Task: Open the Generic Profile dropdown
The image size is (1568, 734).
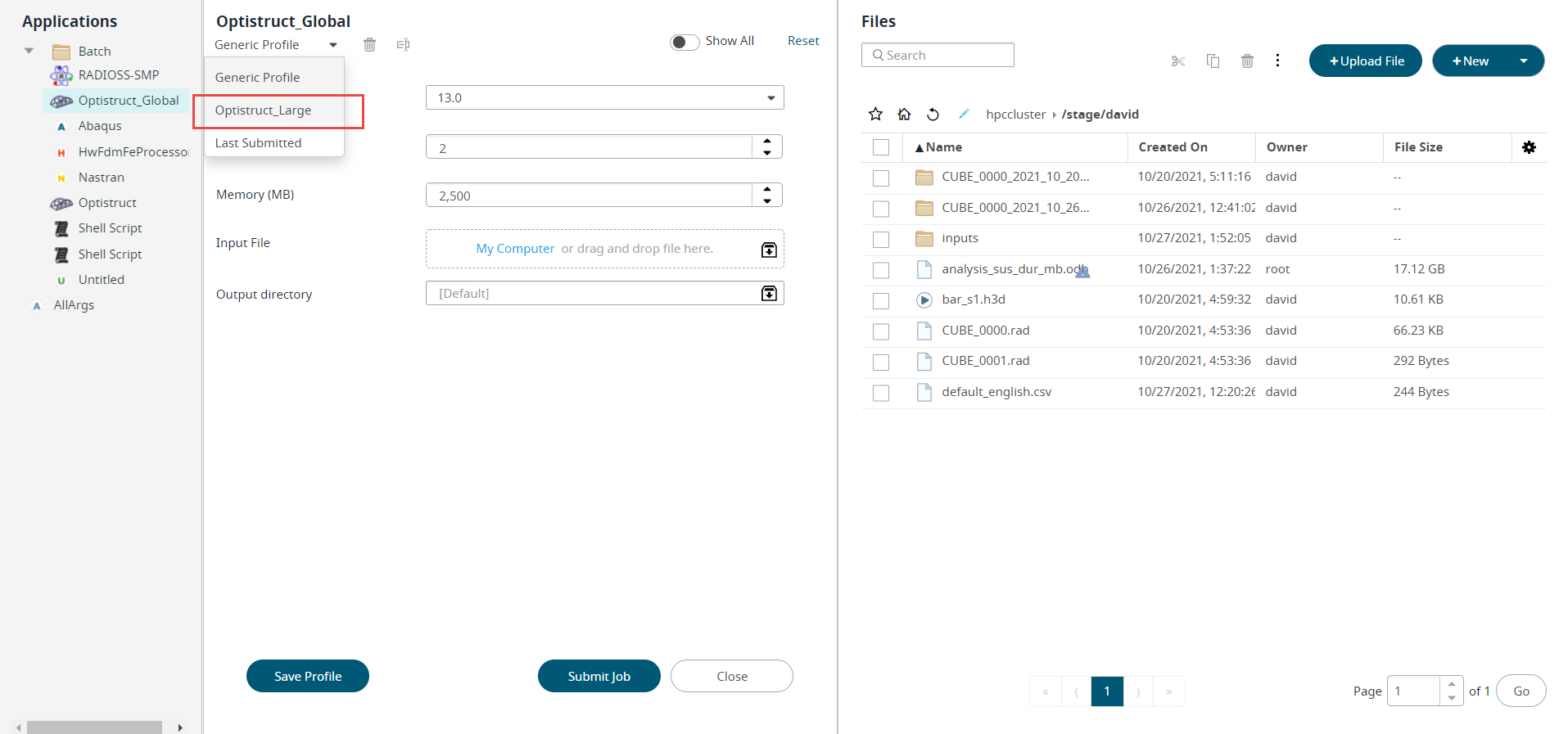Action: [x=276, y=45]
